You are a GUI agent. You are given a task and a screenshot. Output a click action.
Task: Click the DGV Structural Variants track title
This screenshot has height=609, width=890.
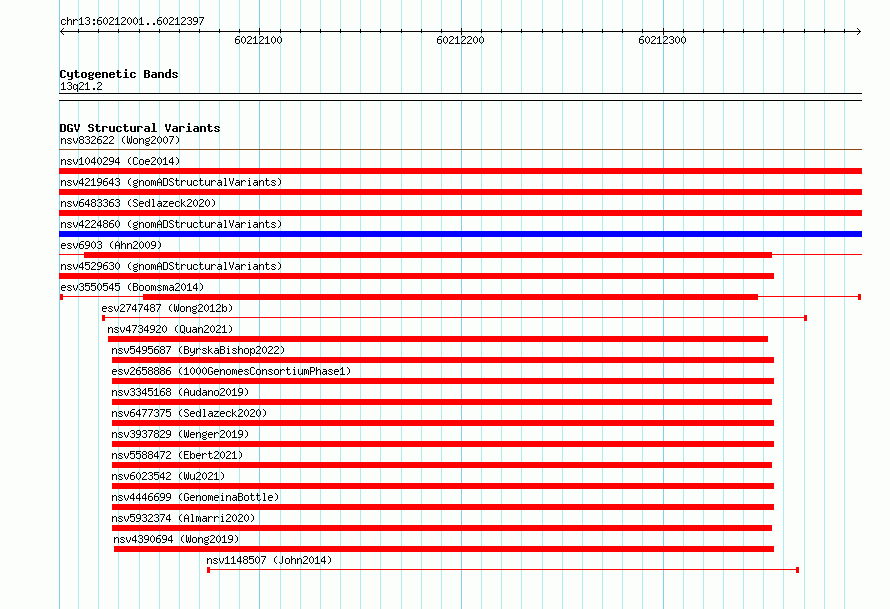[x=140, y=128]
